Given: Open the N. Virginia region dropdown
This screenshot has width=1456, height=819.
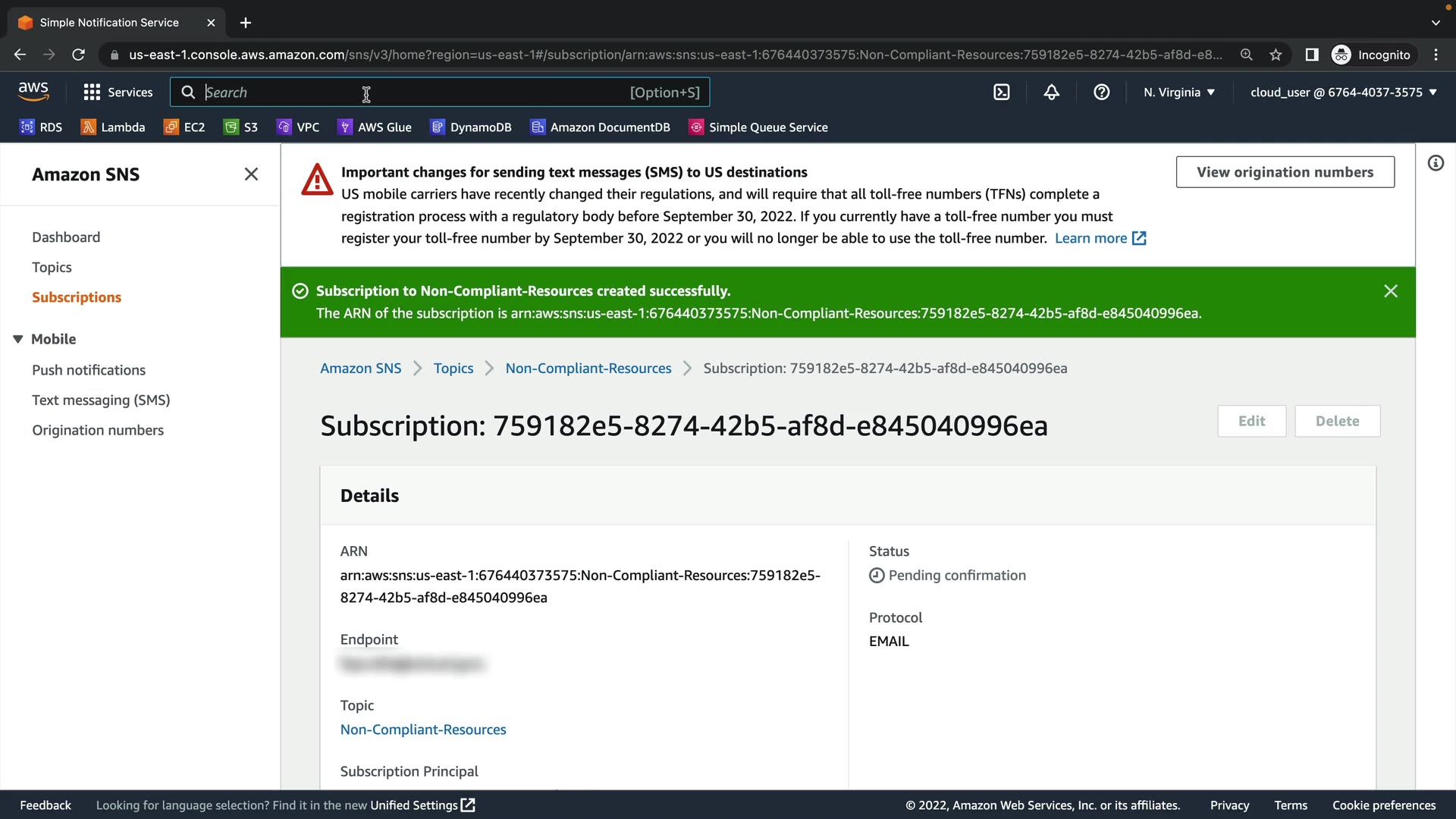Looking at the screenshot, I should coord(1178,93).
